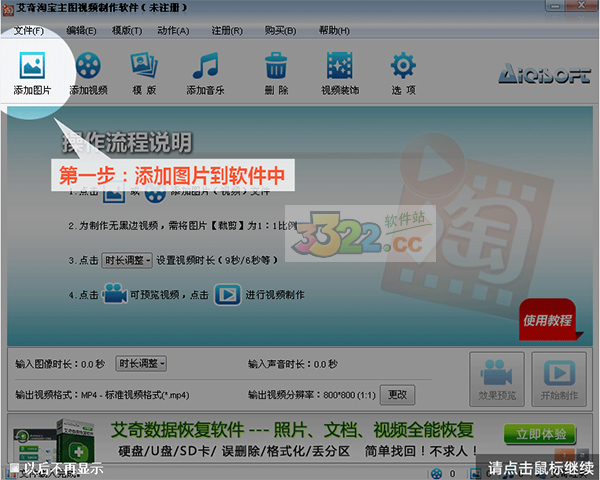The width and height of the screenshot is (600, 480).
Task: Click the 添加音乐 add music icon
Action: click(x=205, y=65)
